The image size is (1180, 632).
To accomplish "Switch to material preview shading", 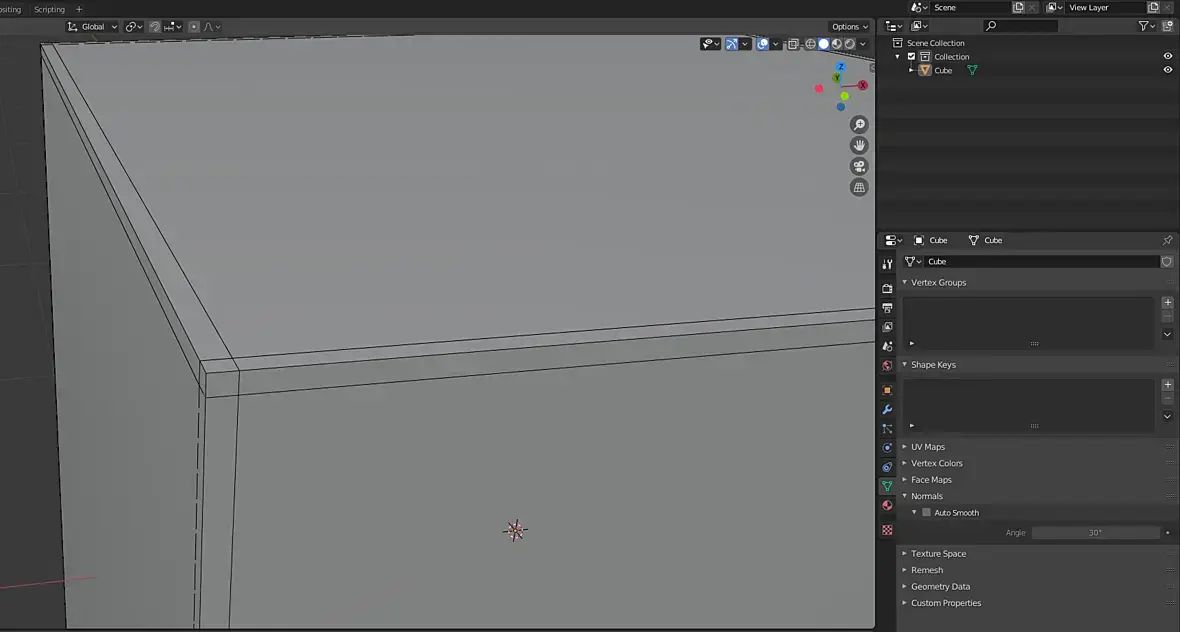I will click(x=837, y=44).
